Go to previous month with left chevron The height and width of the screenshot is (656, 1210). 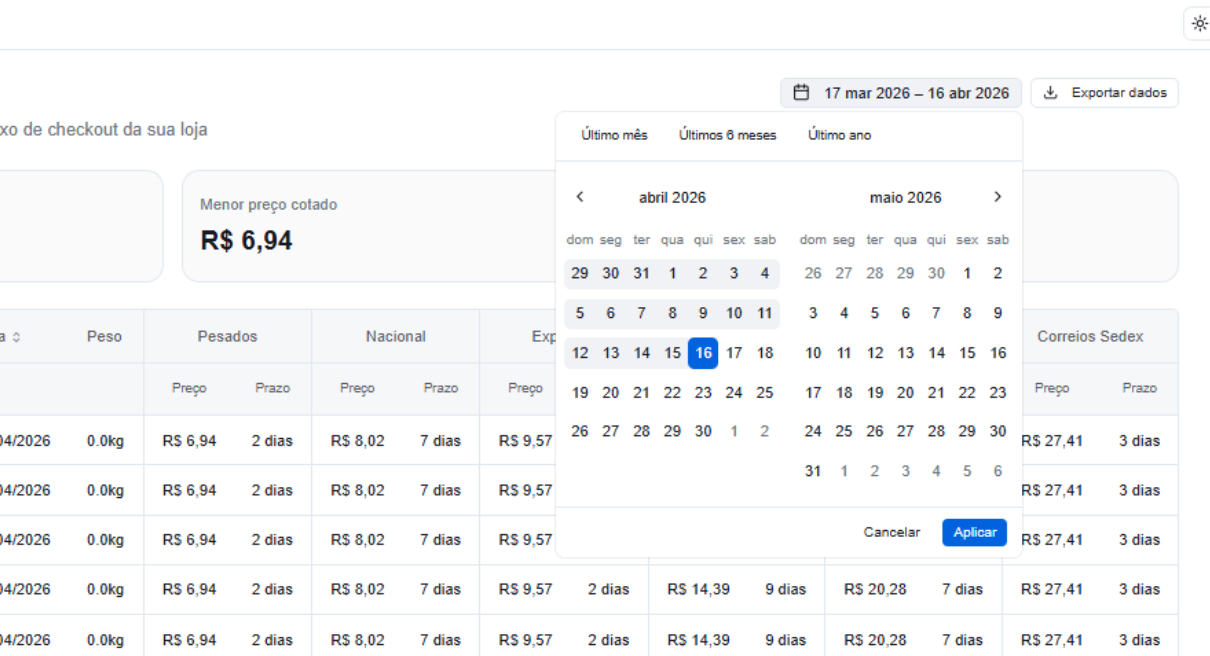click(x=580, y=197)
